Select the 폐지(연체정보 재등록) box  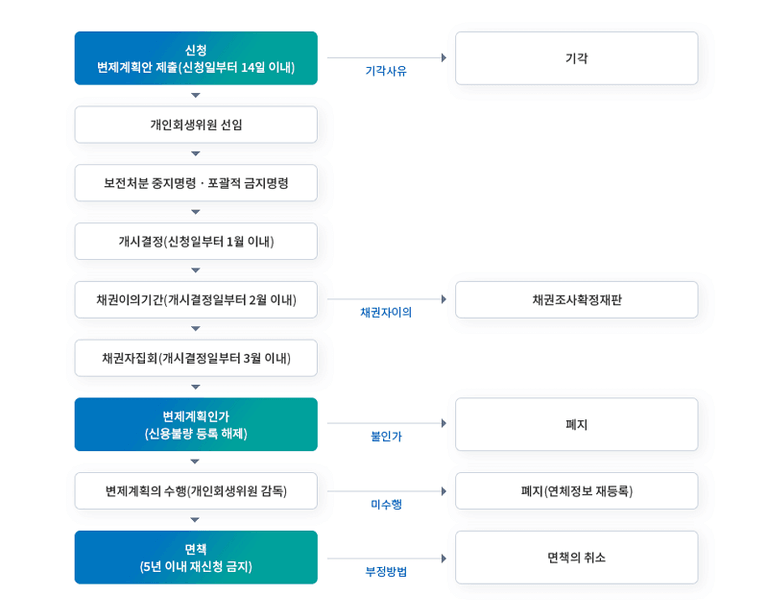[576, 491]
